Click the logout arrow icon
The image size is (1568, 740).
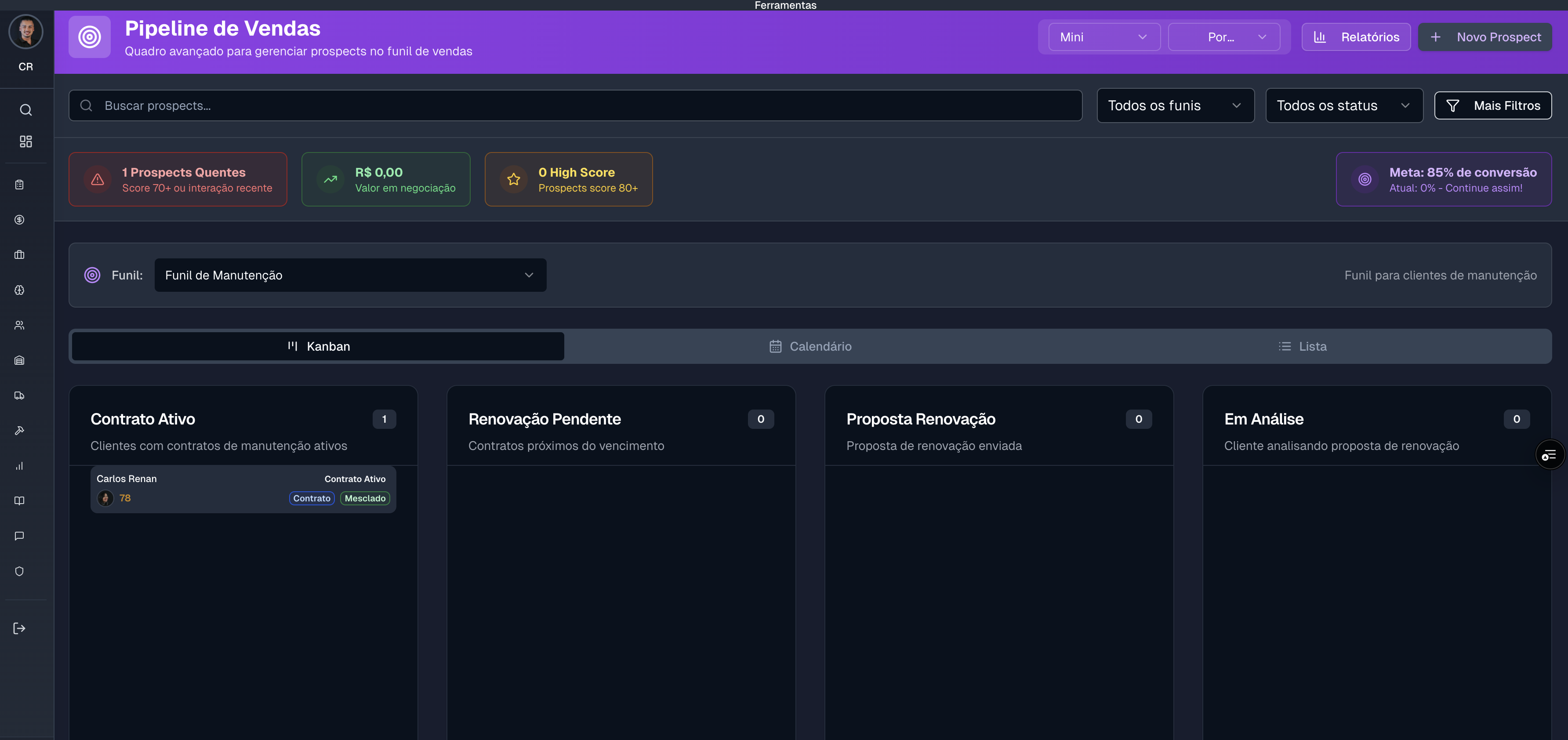pyautogui.click(x=19, y=629)
